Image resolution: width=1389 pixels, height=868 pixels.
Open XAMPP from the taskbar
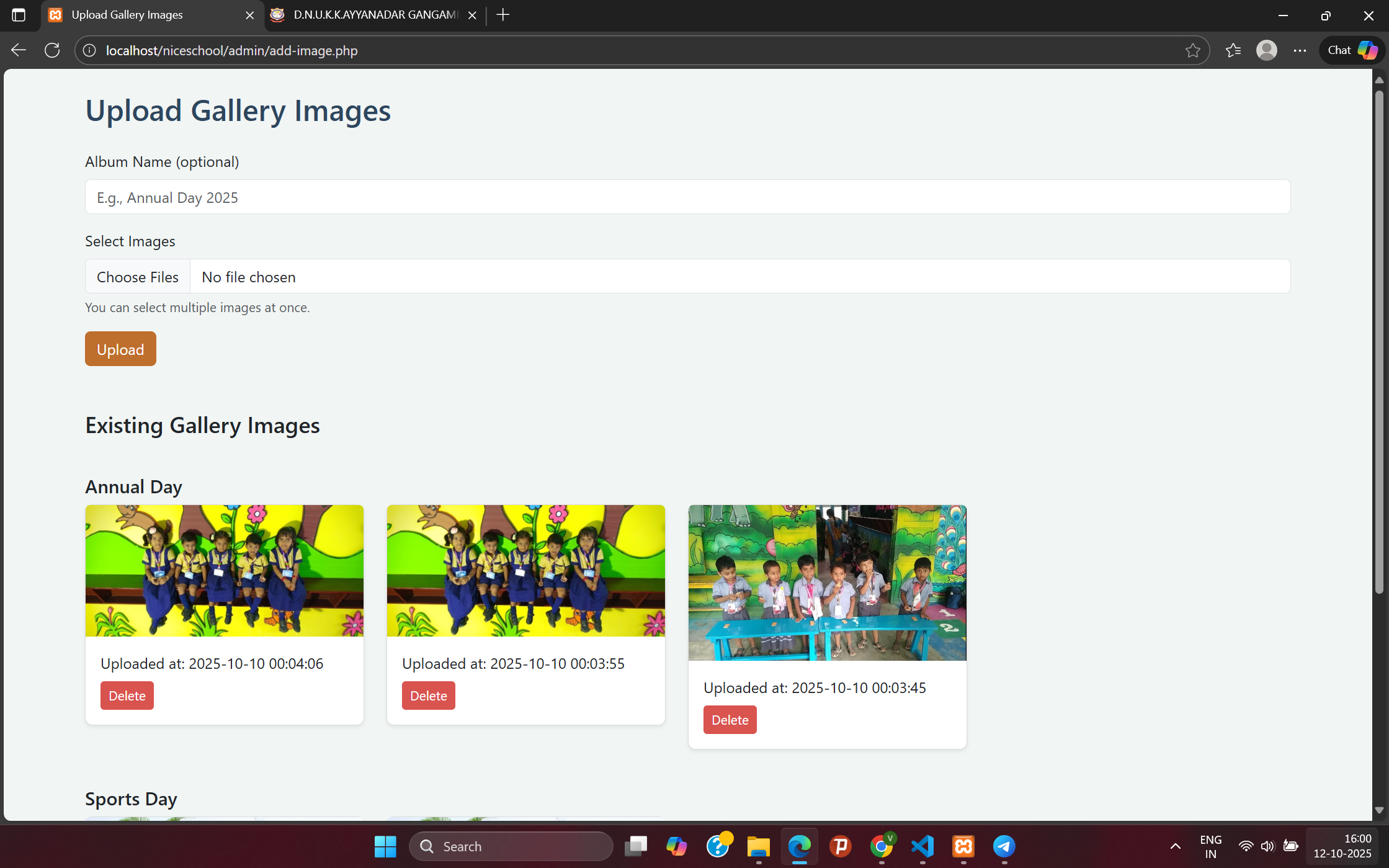tap(963, 846)
